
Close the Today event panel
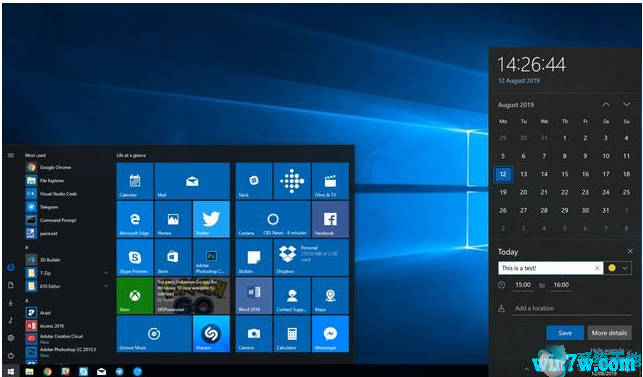(x=629, y=251)
